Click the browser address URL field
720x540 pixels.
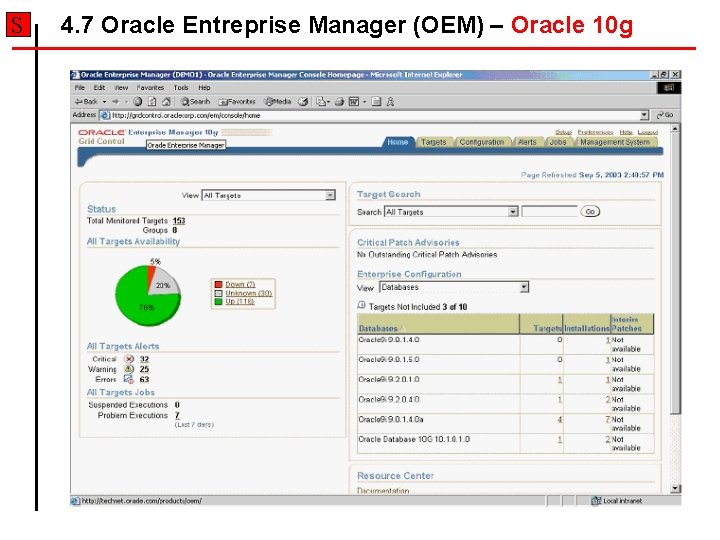[x=375, y=115]
